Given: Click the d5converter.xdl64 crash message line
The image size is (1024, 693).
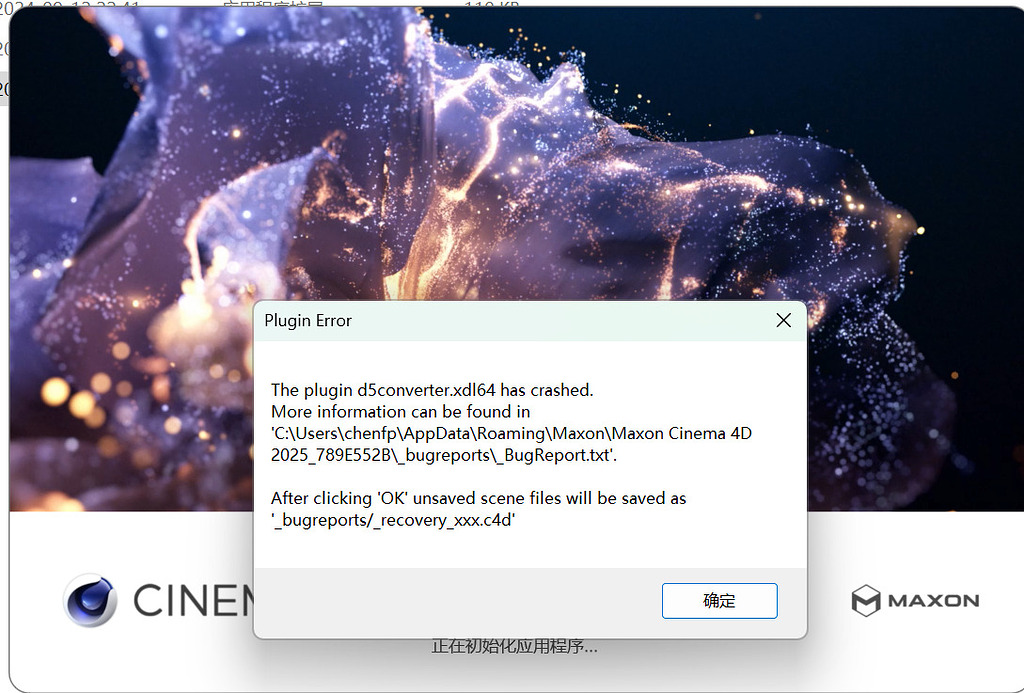Looking at the screenshot, I should [x=432, y=390].
